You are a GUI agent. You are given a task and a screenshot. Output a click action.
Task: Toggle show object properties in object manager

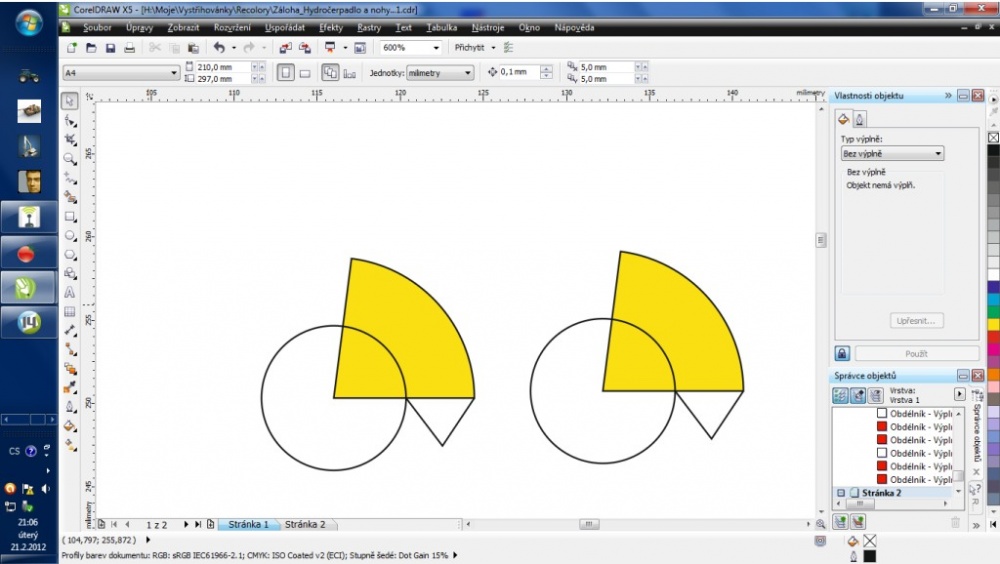pyautogui.click(x=840, y=395)
